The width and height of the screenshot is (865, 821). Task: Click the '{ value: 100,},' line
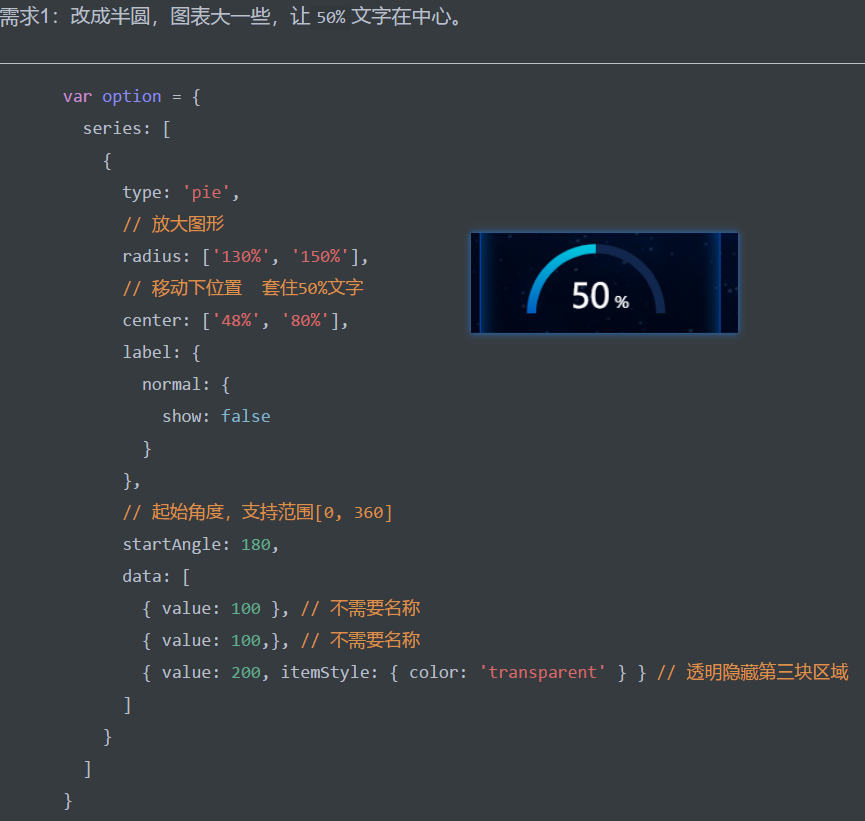pos(216,641)
